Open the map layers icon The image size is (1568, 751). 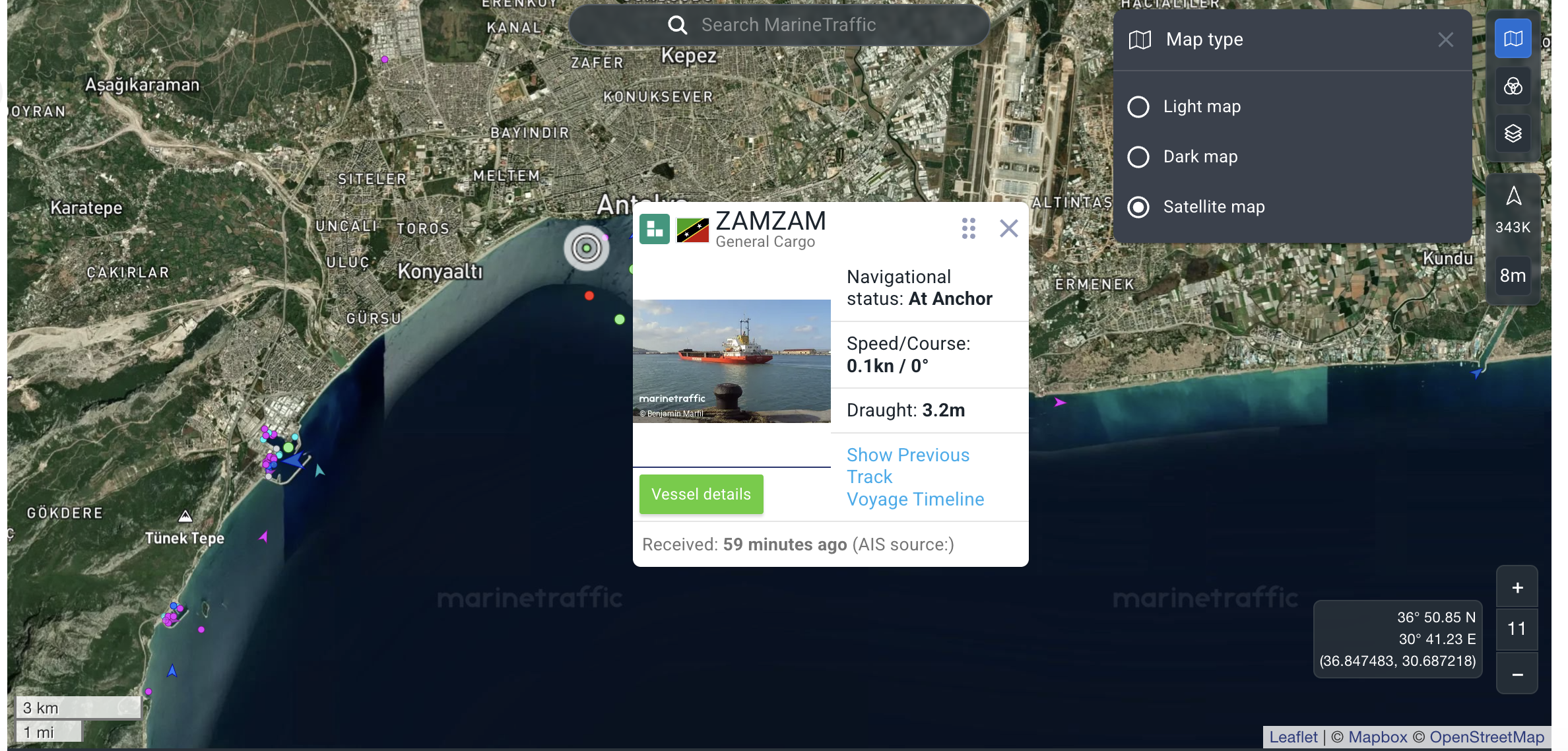(1513, 134)
